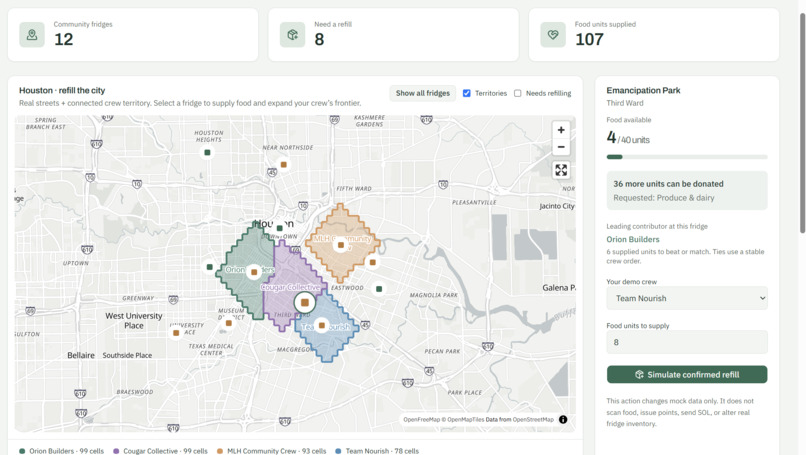Click the Cougar Collective territory label on map
The width and height of the screenshot is (806, 455).
coord(290,287)
